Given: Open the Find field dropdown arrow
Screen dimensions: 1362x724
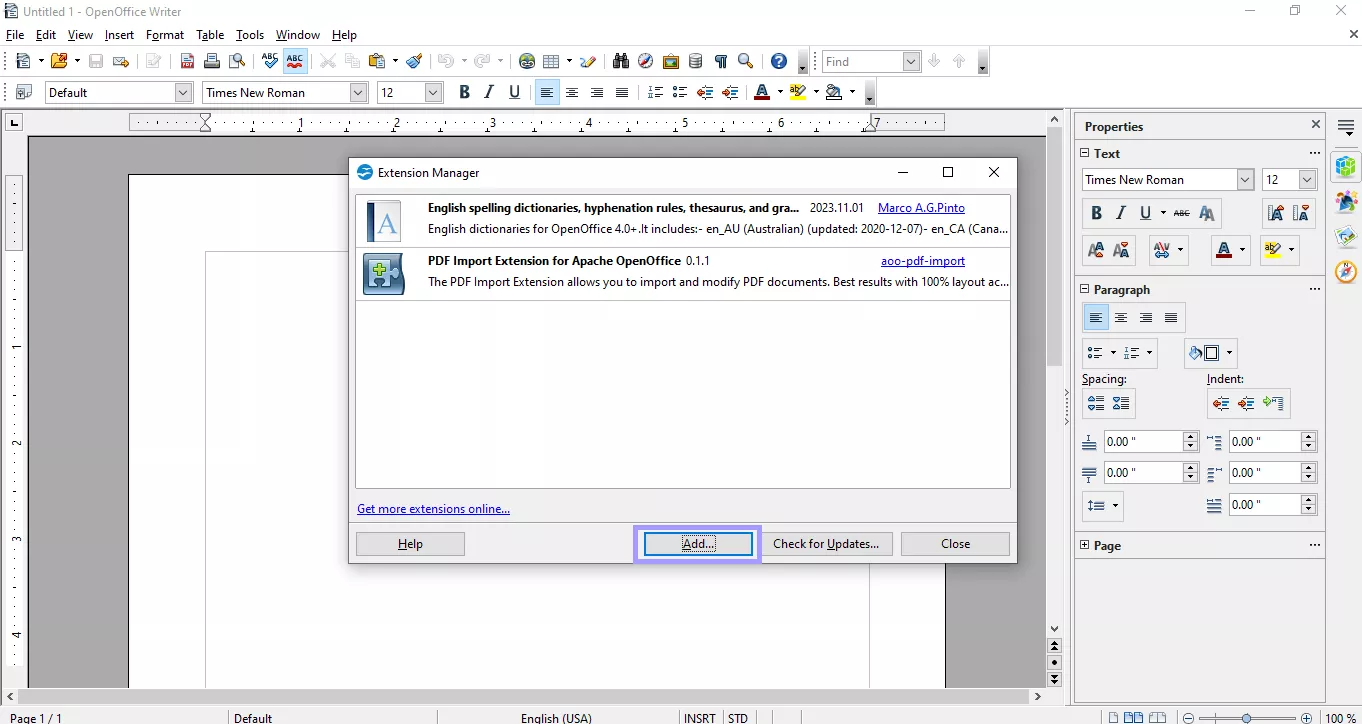Looking at the screenshot, I should tap(911, 61).
